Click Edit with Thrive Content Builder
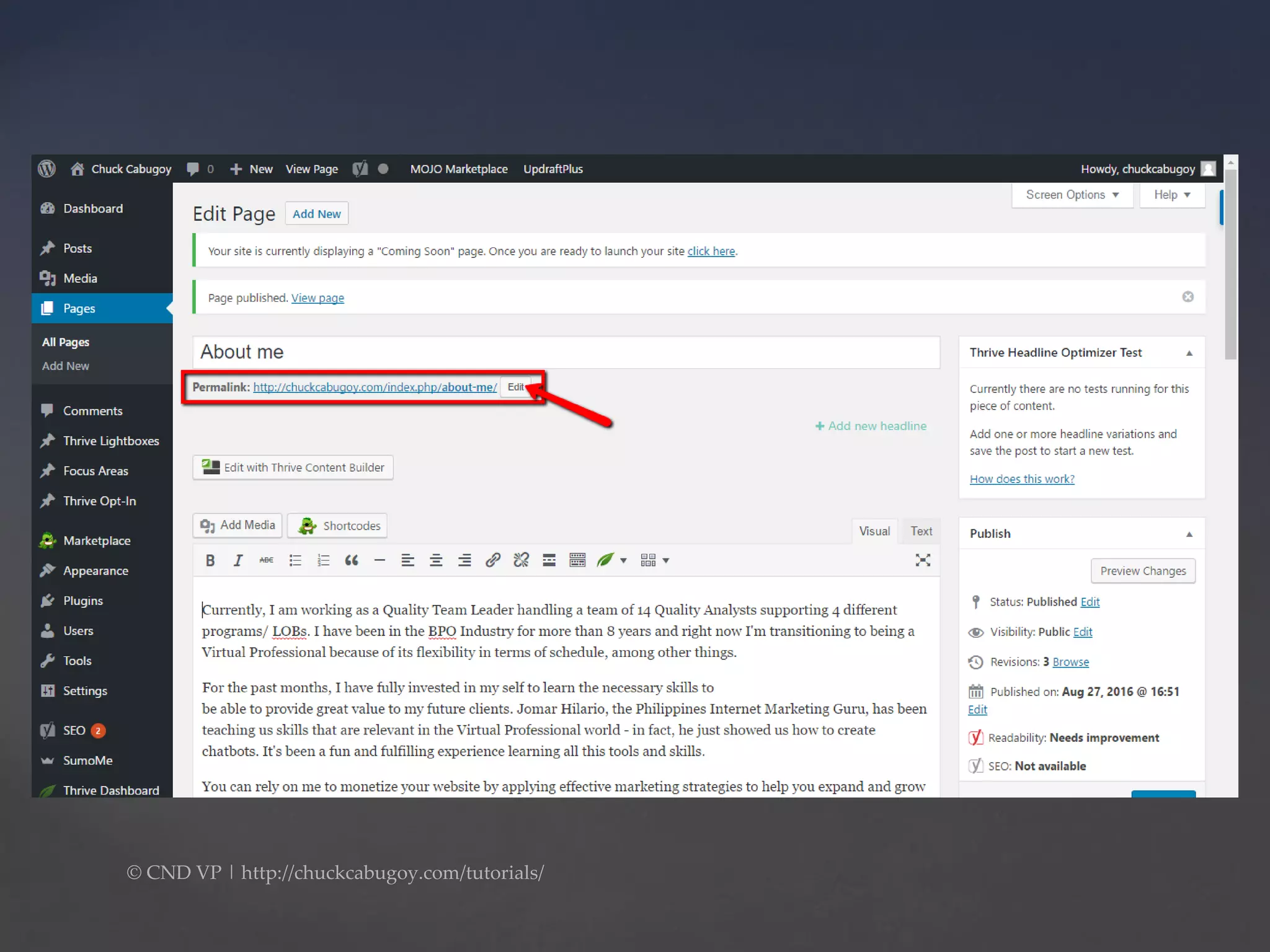 click(x=293, y=467)
